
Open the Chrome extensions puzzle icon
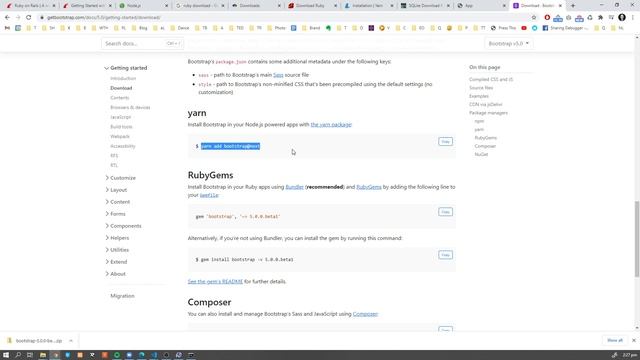coord(600,18)
